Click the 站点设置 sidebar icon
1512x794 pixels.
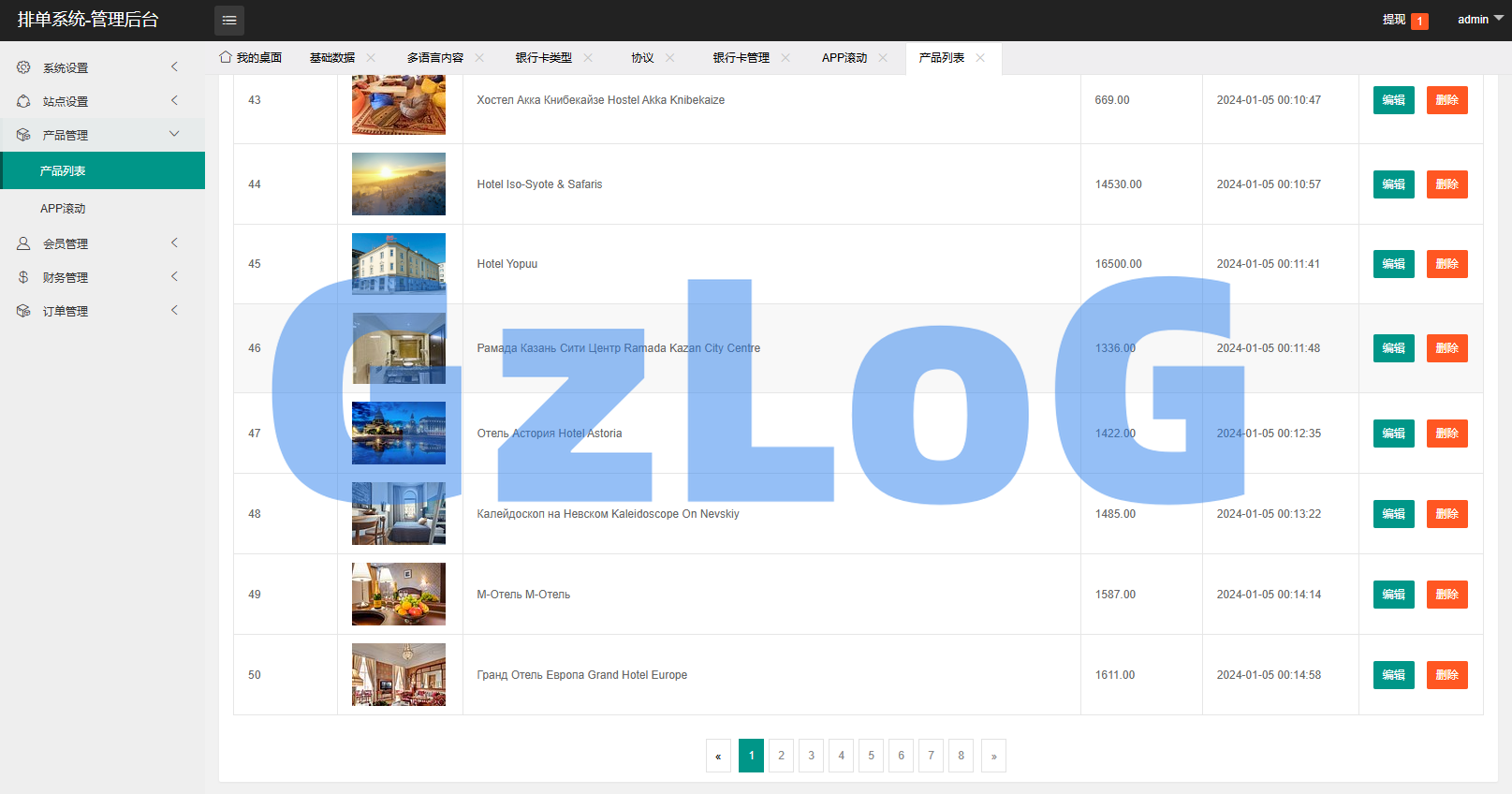[23, 101]
